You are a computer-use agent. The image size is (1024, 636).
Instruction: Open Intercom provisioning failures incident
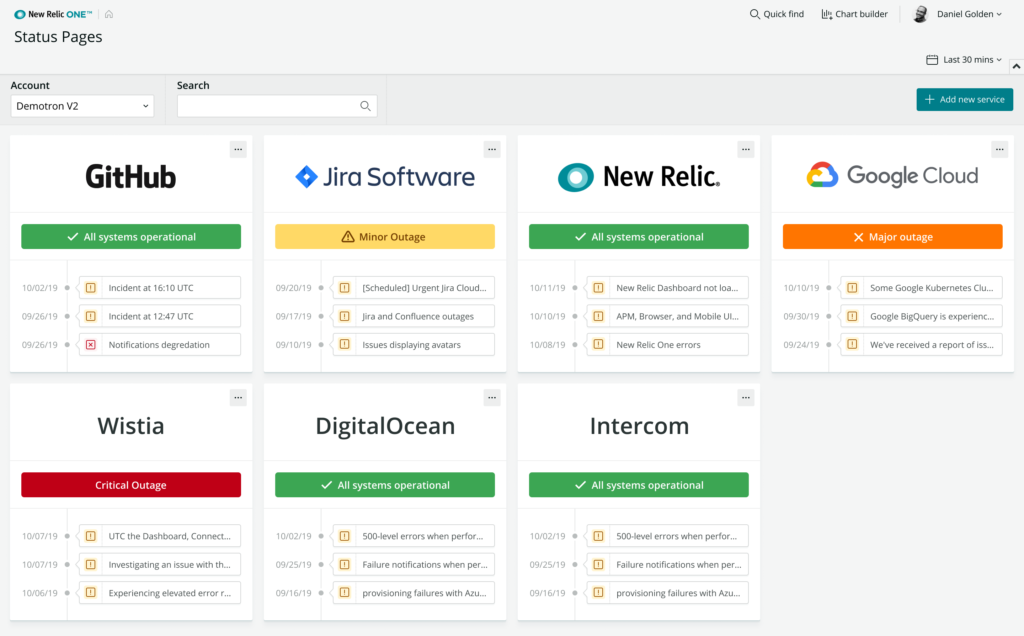point(667,593)
